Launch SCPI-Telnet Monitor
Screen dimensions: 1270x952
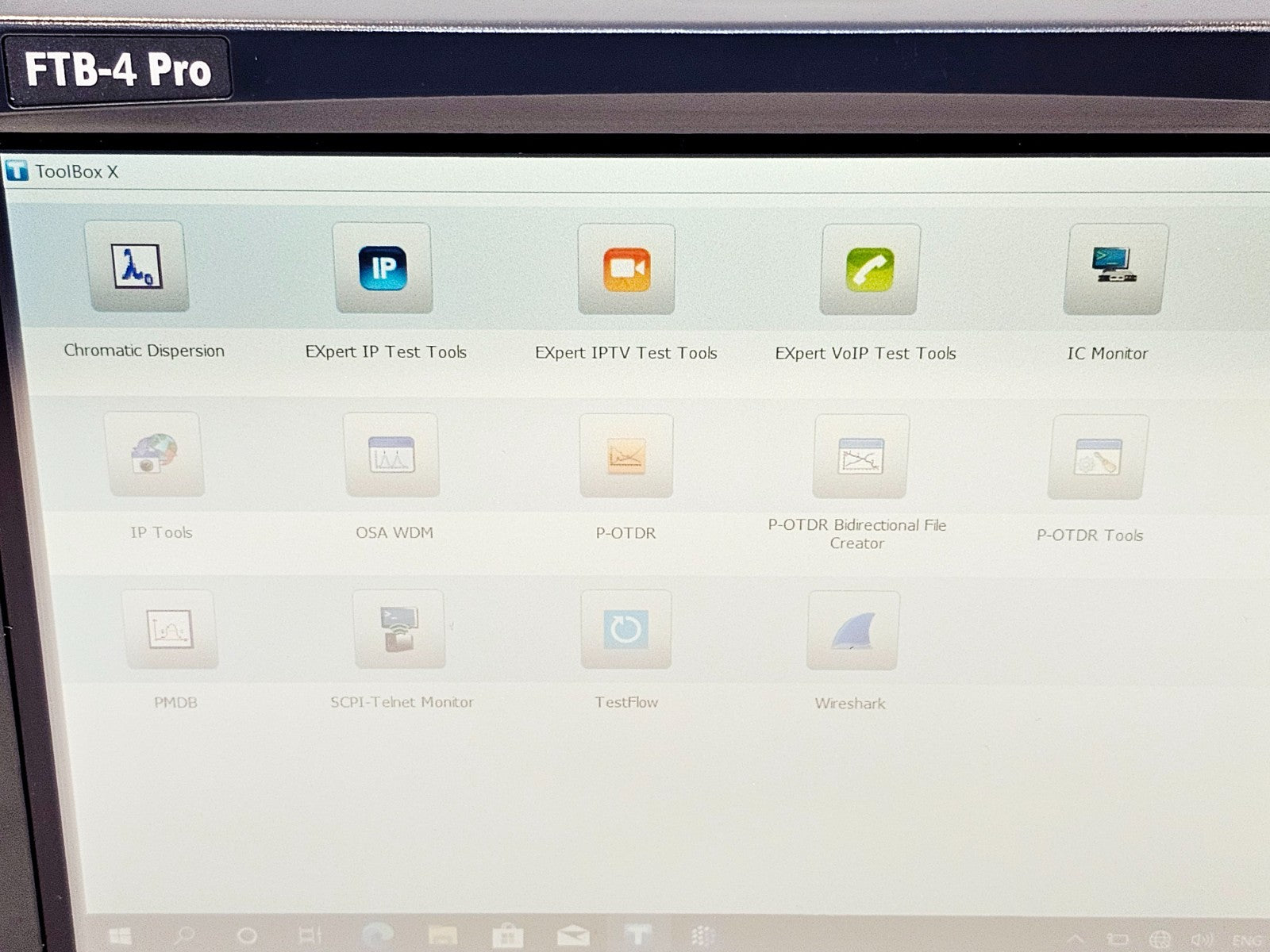click(x=399, y=629)
